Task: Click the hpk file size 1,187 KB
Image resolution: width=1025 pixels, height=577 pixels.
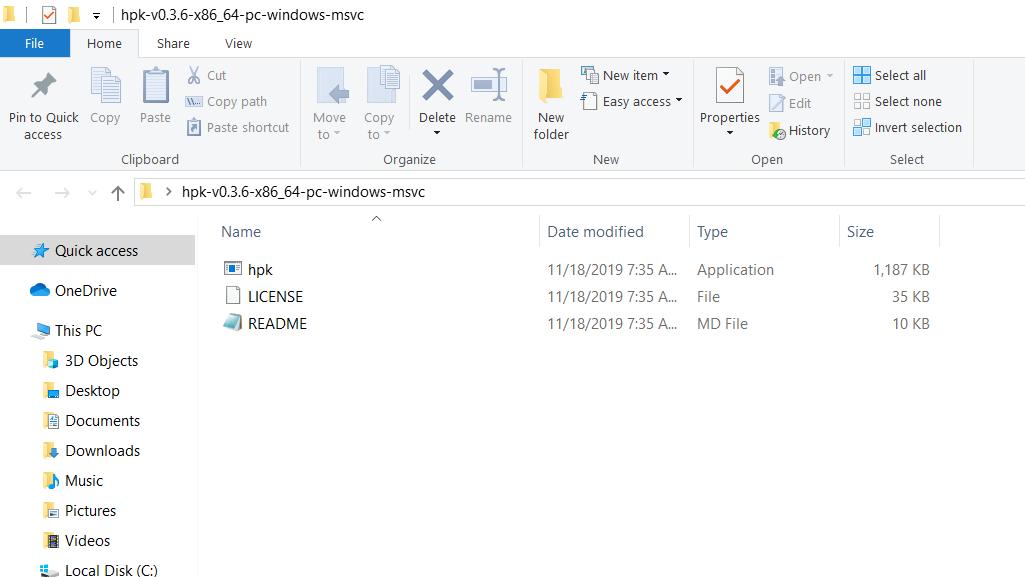Action: (x=901, y=270)
